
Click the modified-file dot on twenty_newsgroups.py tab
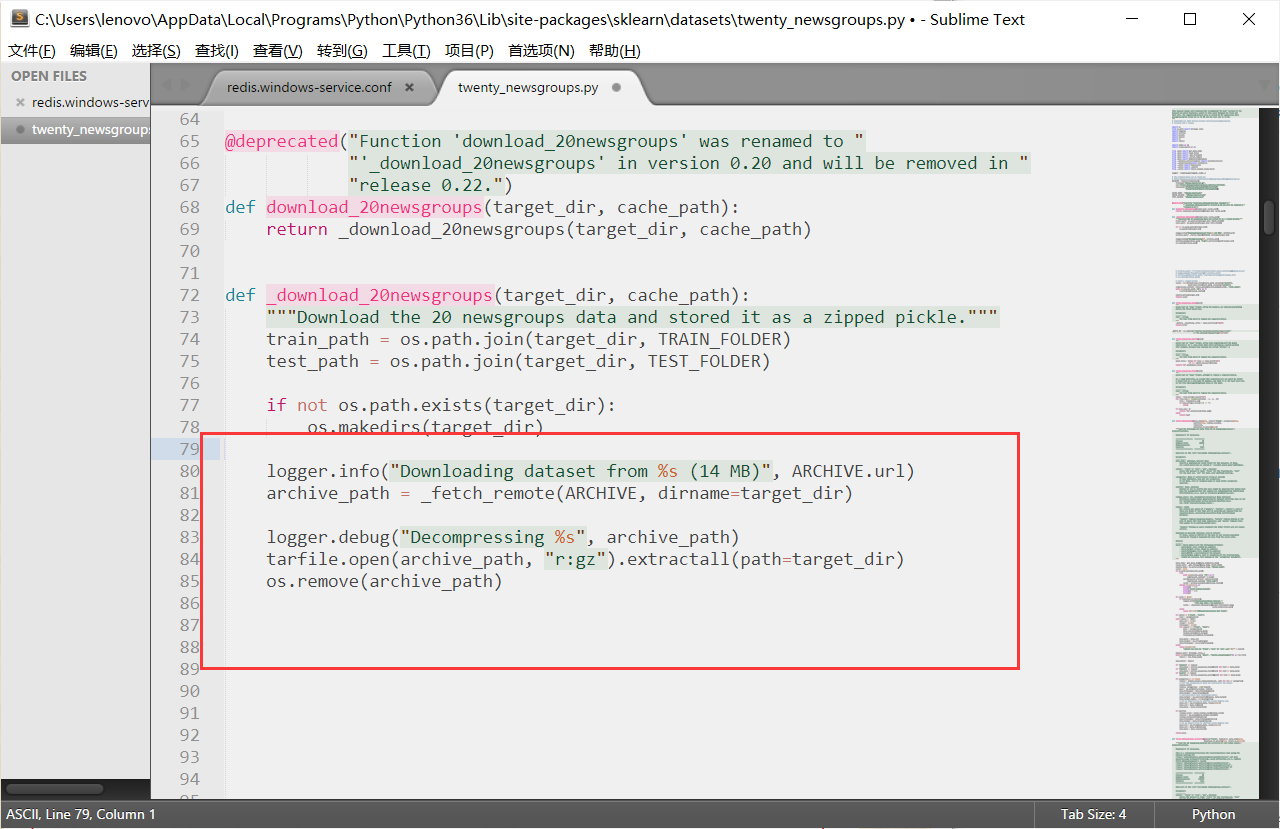click(x=617, y=87)
